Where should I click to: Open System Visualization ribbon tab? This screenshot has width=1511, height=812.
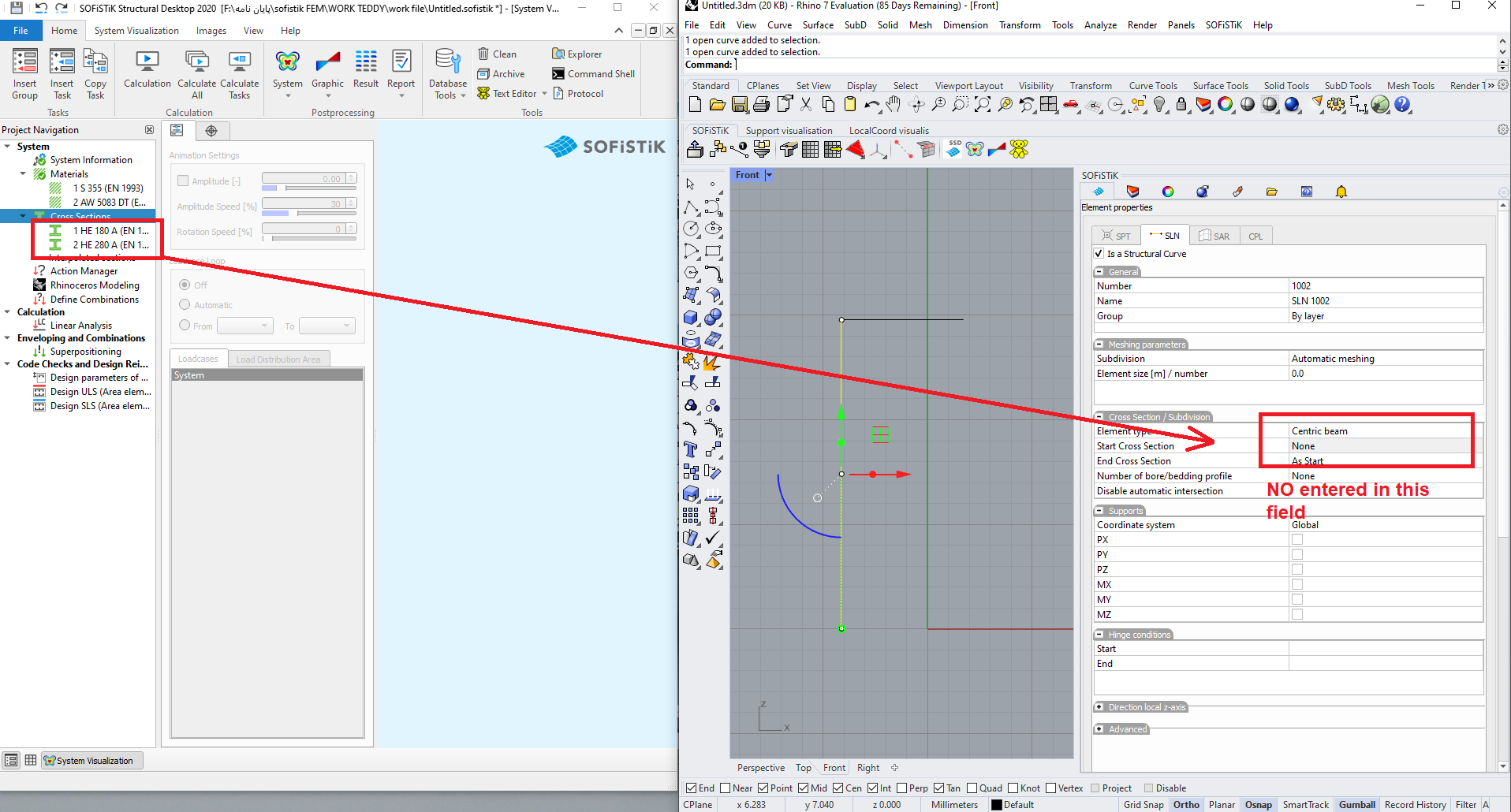point(136,31)
